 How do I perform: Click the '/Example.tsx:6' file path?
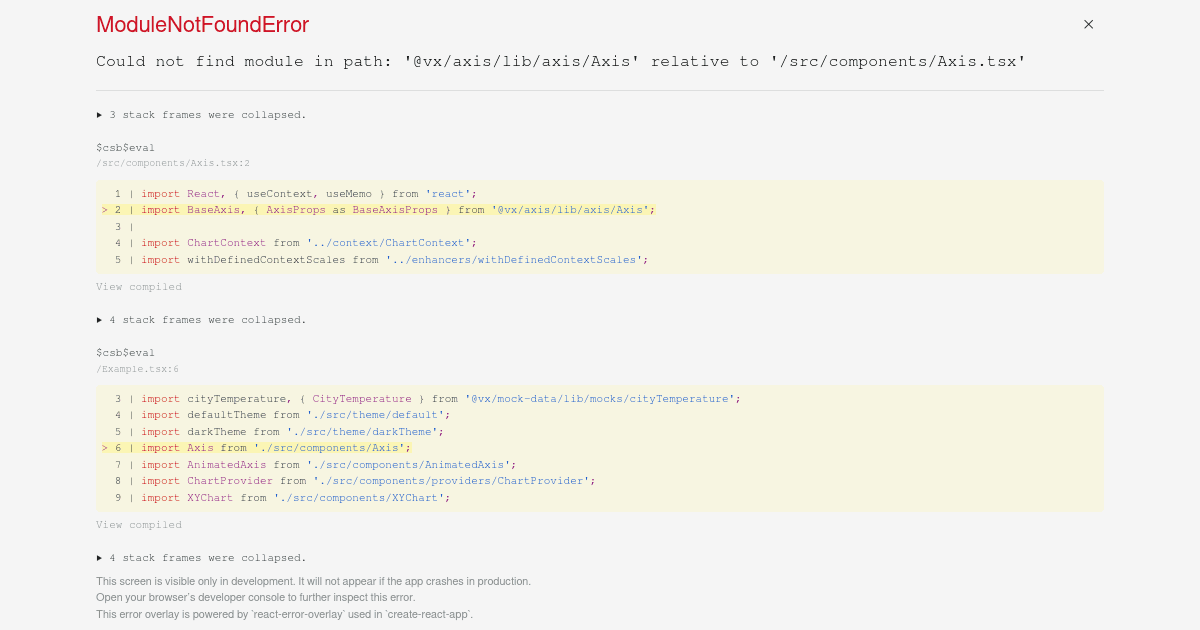click(x=137, y=368)
